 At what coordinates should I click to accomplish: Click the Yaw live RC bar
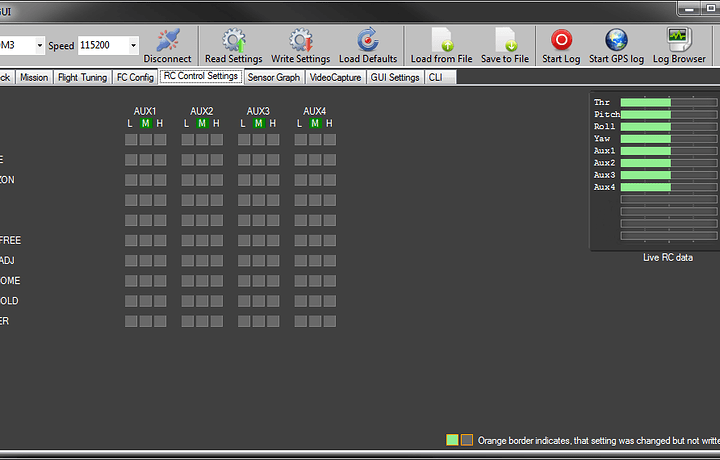point(669,139)
